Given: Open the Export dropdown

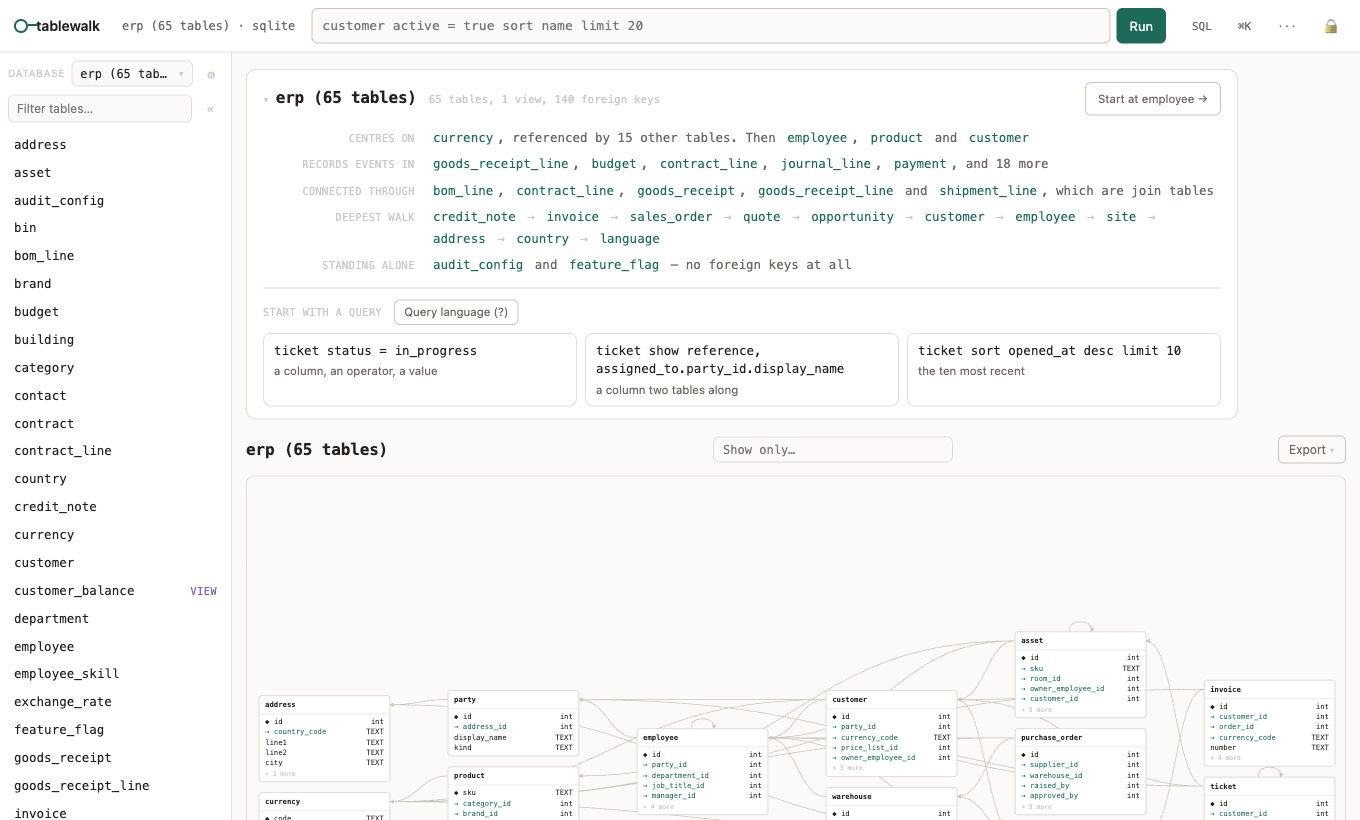Looking at the screenshot, I should 1312,450.
